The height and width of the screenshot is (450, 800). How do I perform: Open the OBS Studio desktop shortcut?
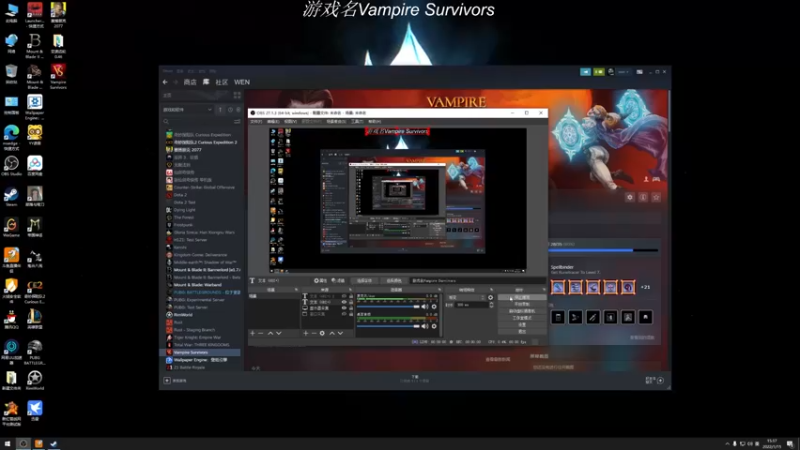coord(11,166)
